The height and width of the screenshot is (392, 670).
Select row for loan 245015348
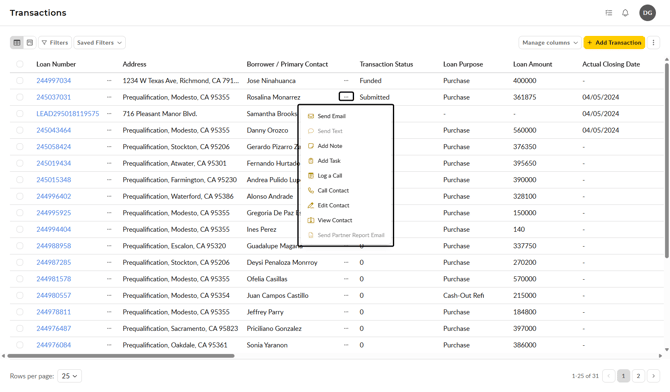click(x=20, y=180)
